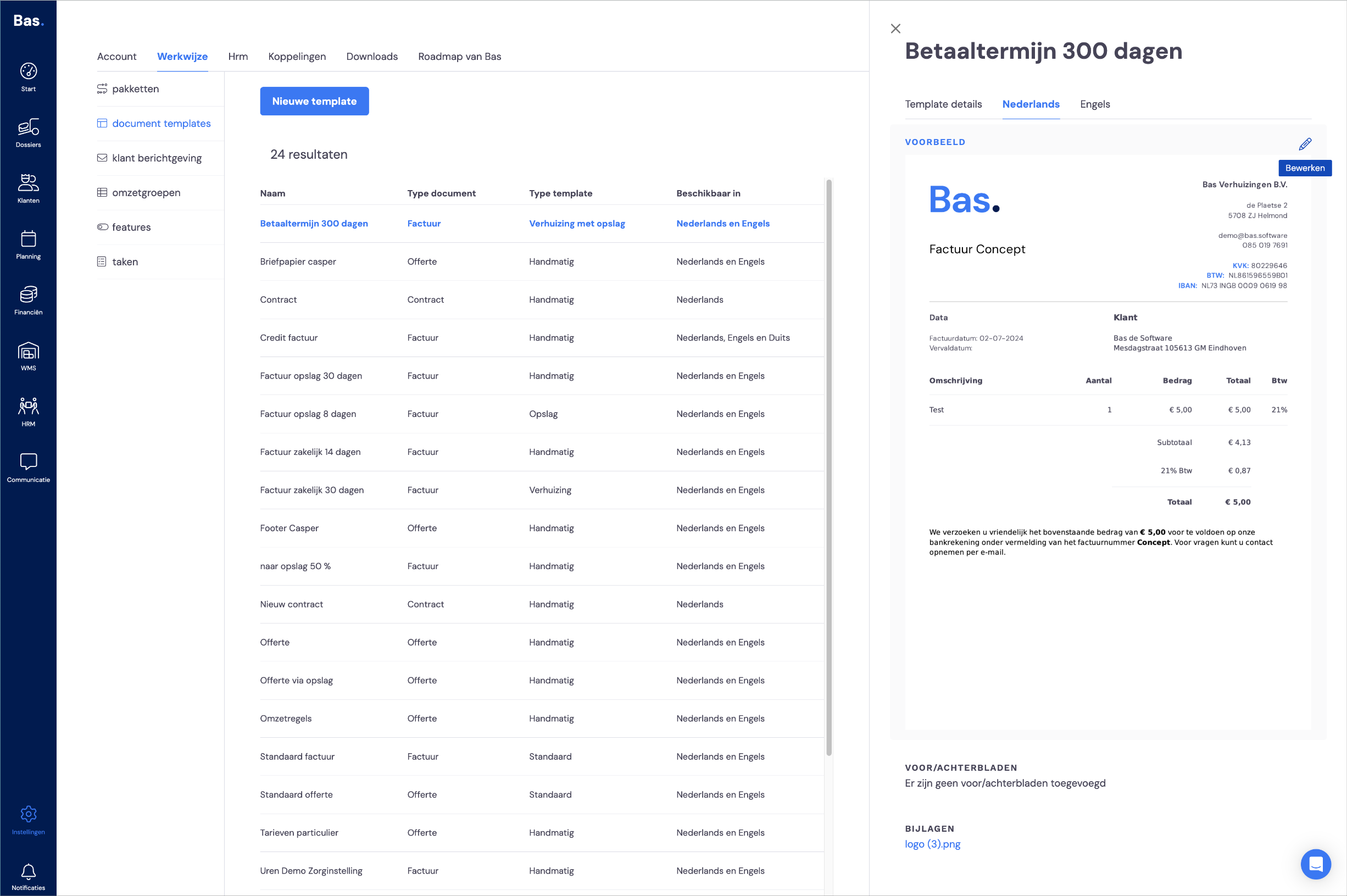This screenshot has width=1347, height=896.
Task: Click the Type document column header
Action: pos(441,194)
